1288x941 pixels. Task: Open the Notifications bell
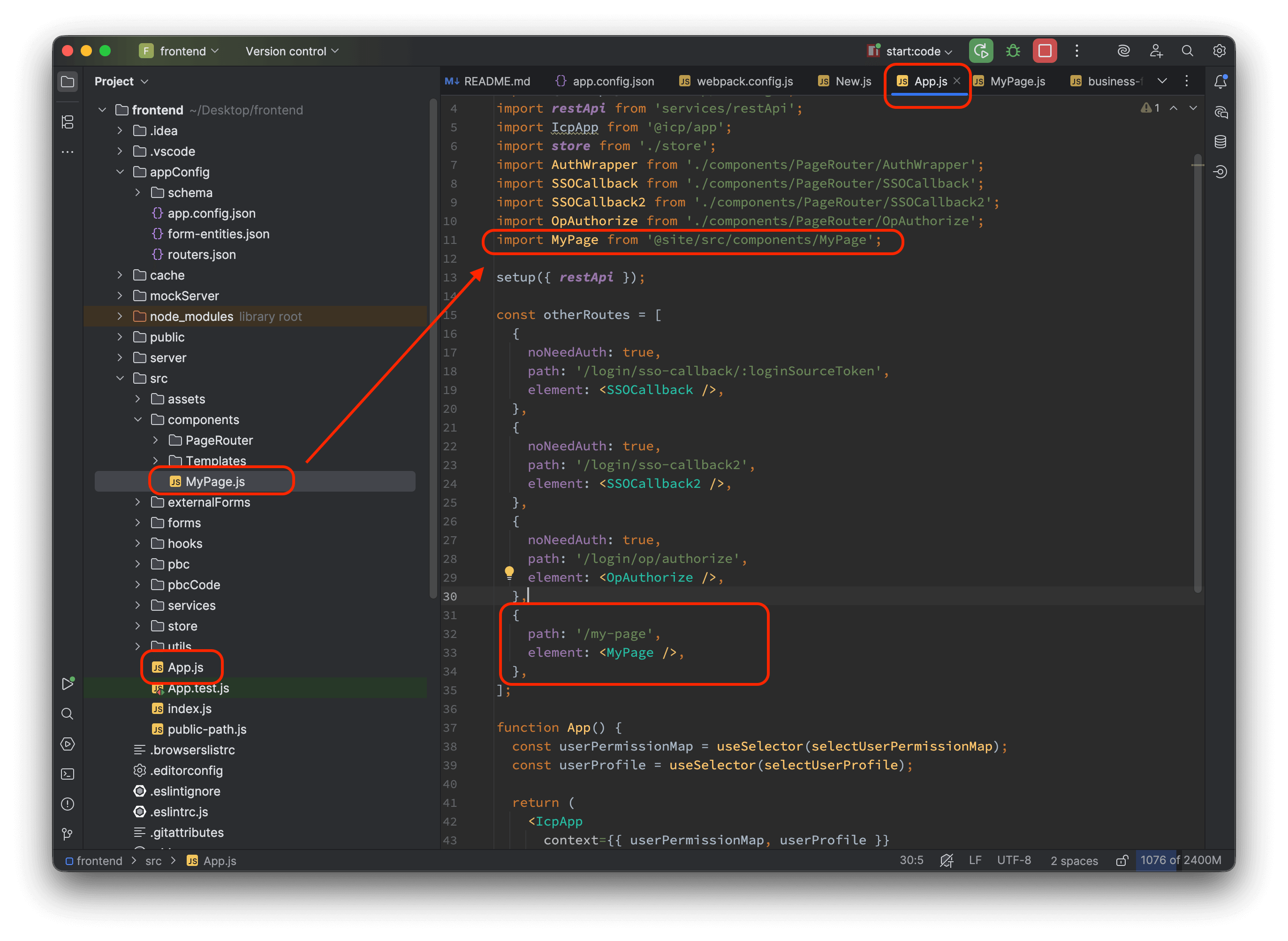[1220, 82]
